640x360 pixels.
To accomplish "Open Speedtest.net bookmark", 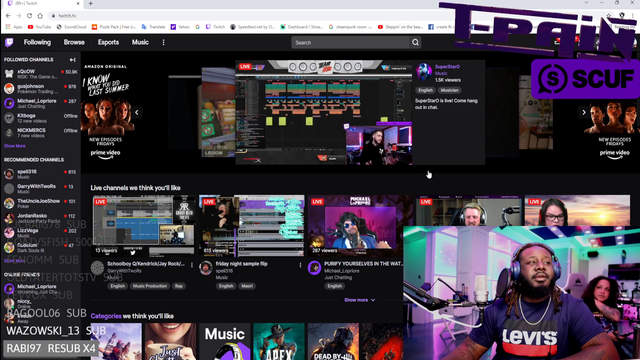I will click(x=252, y=27).
